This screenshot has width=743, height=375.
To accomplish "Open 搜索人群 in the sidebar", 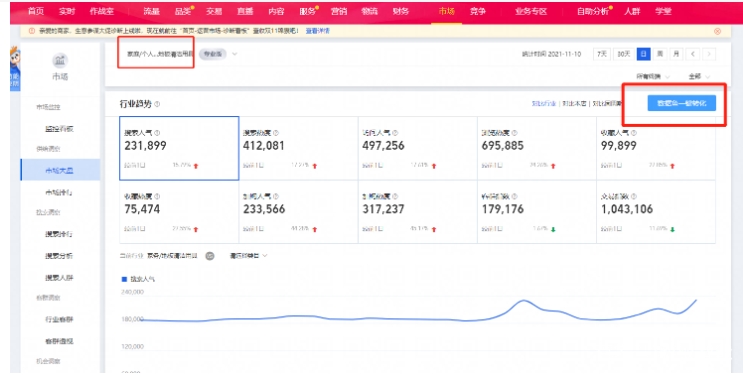I will coord(59,278).
